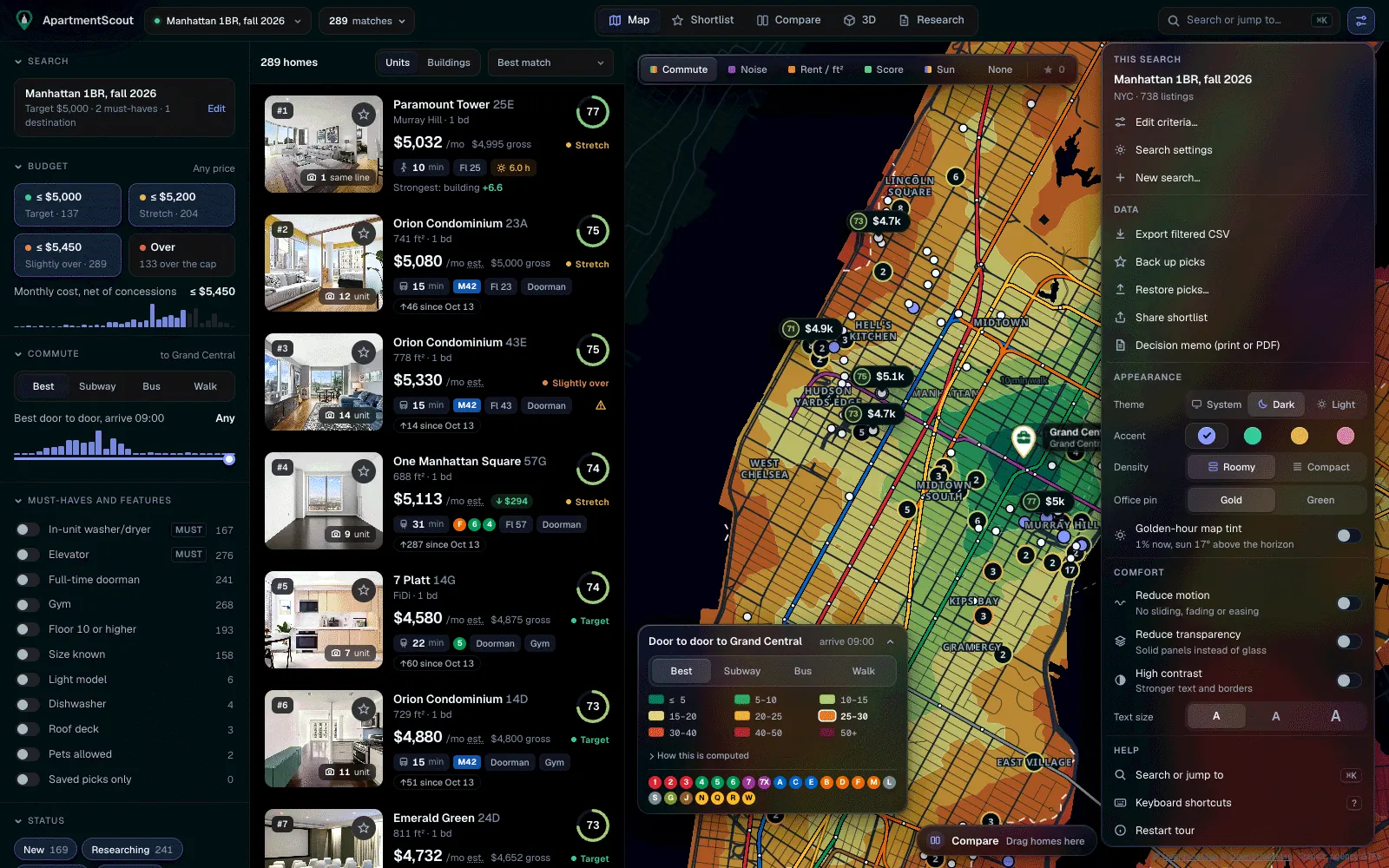Switch to the Shortlist tab
This screenshot has width=1389, height=868.
(703, 20)
